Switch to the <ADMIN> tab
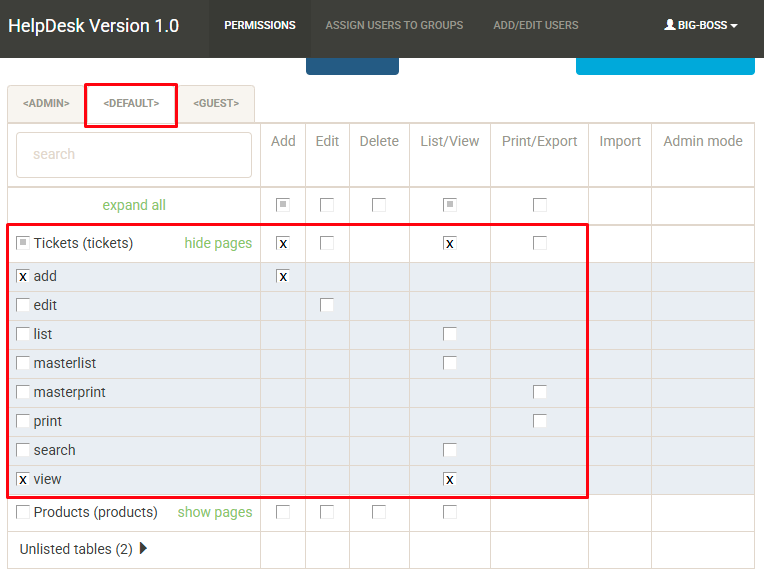Image resolution: width=764 pixels, height=574 pixels. (x=45, y=103)
